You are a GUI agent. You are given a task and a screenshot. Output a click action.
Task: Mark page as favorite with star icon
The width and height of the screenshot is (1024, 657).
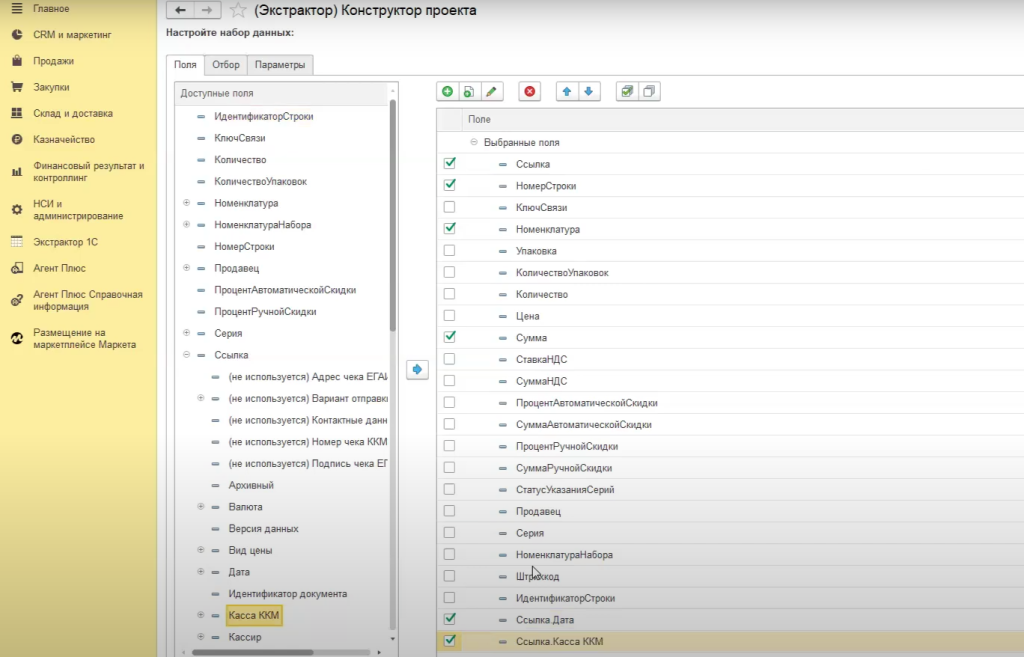(238, 10)
